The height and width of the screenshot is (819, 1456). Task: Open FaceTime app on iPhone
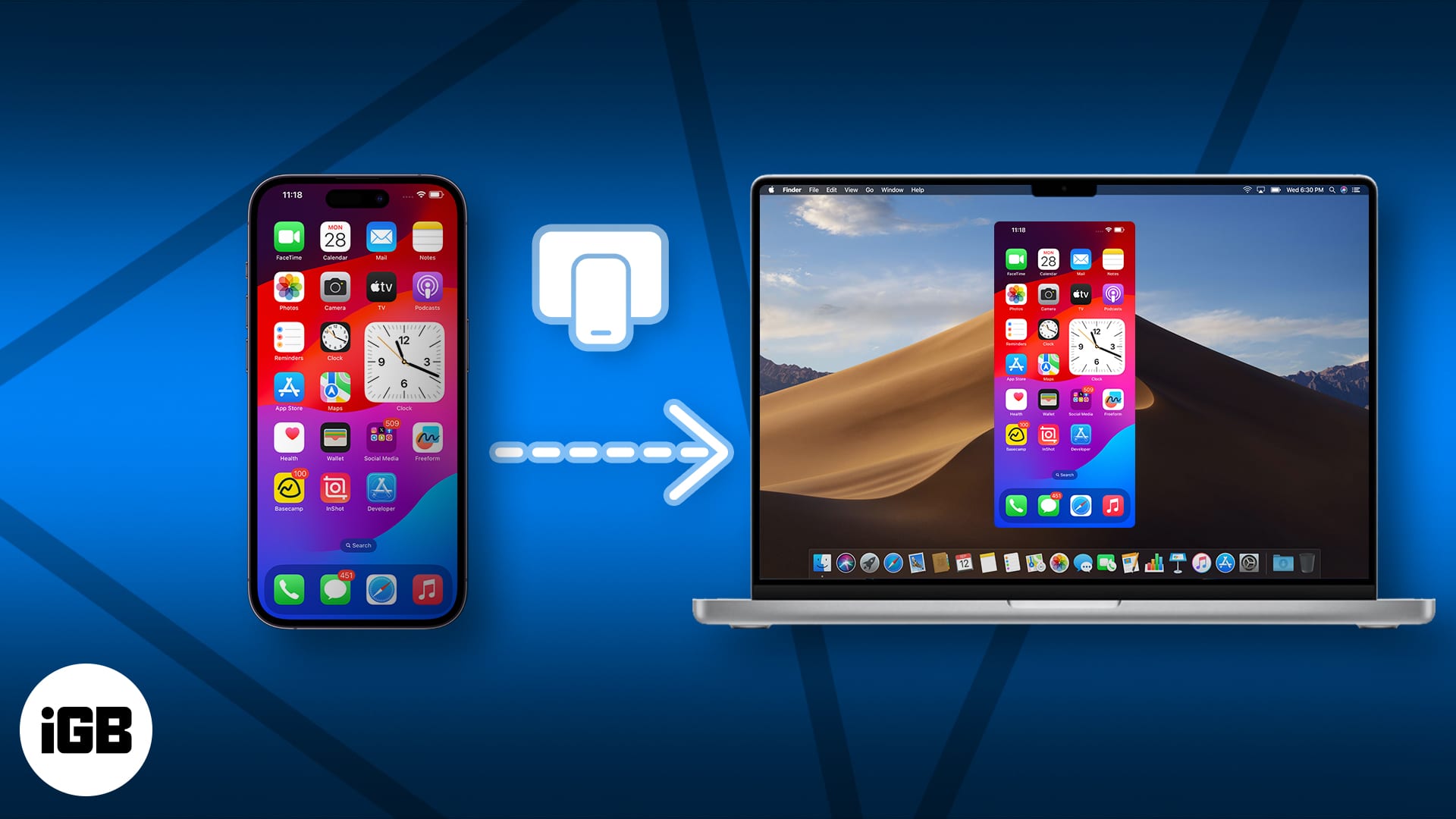coord(288,241)
